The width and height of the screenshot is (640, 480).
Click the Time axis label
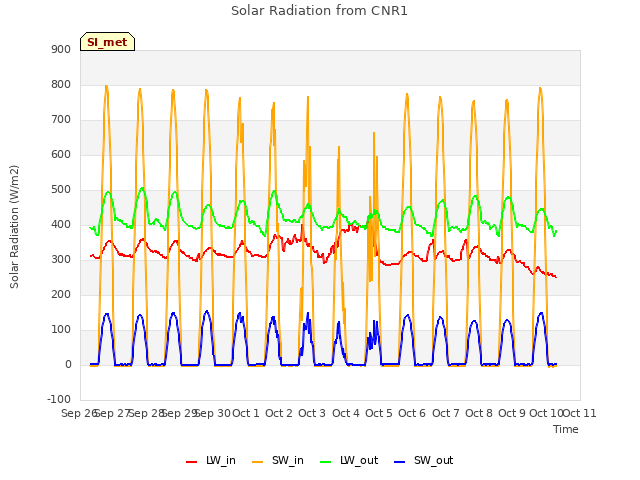(x=565, y=429)
